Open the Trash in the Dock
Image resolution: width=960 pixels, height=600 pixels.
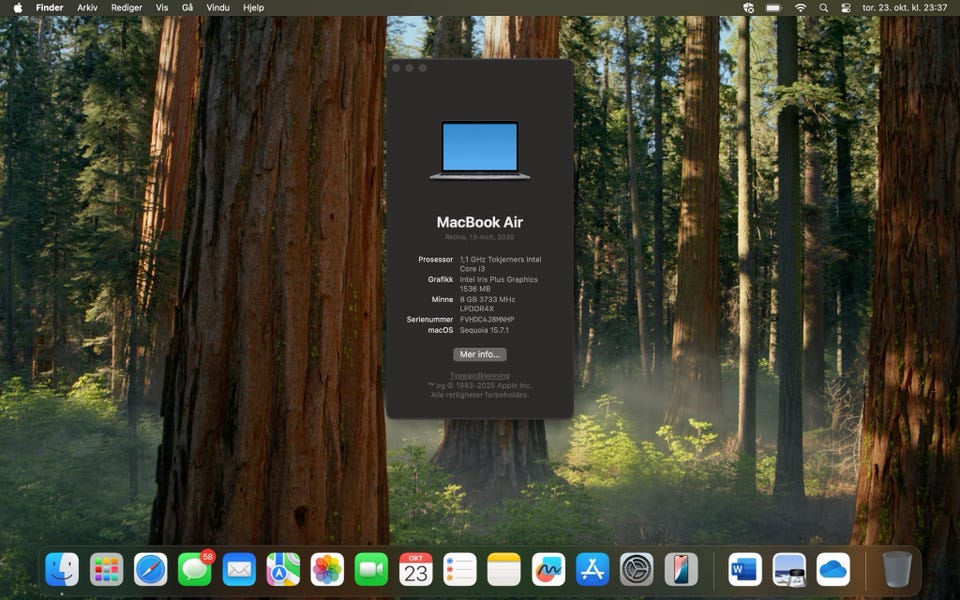point(897,569)
